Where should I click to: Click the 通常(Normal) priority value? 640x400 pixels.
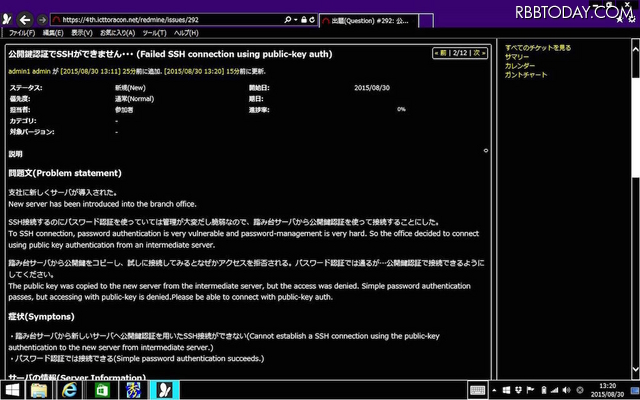point(134,99)
